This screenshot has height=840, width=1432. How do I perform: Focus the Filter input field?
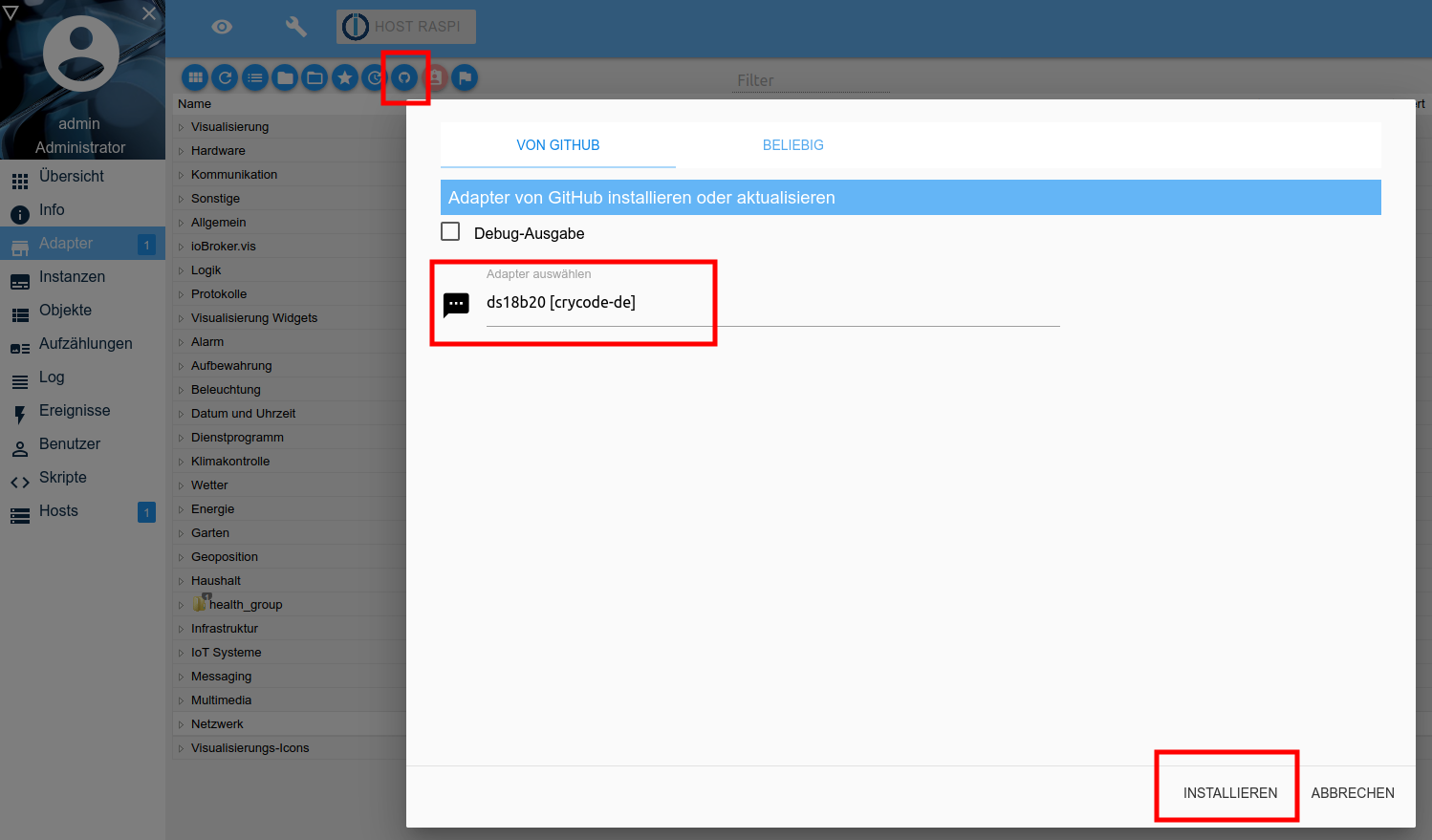pos(811,80)
